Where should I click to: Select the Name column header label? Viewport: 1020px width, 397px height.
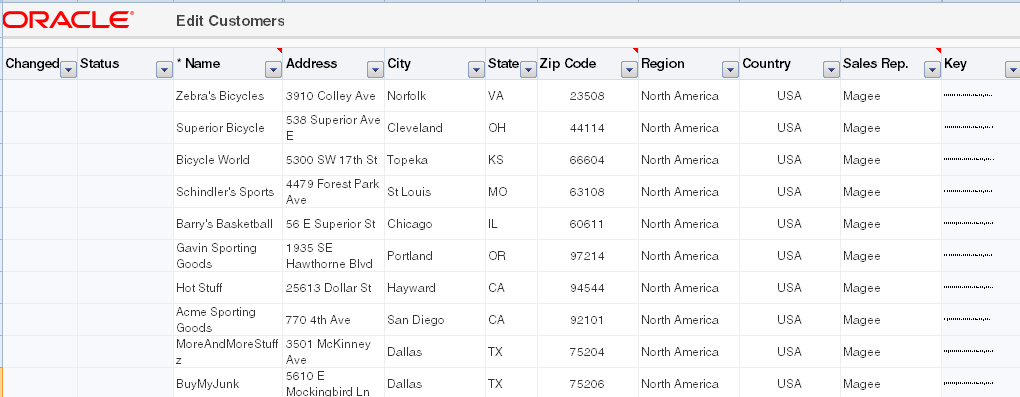coord(198,64)
